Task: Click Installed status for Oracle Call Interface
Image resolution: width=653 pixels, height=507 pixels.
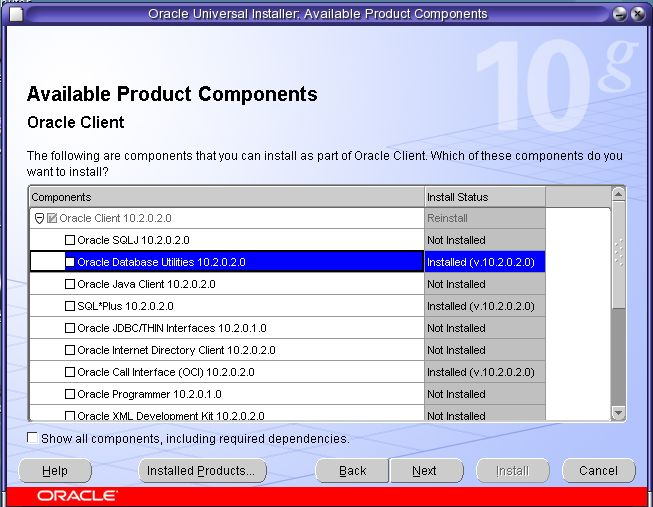Action: [485, 372]
